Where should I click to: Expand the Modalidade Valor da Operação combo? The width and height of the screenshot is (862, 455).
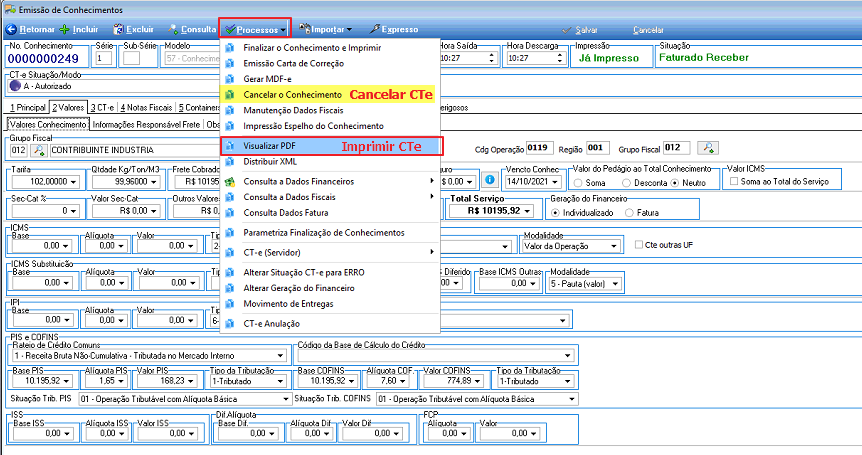tap(614, 246)
